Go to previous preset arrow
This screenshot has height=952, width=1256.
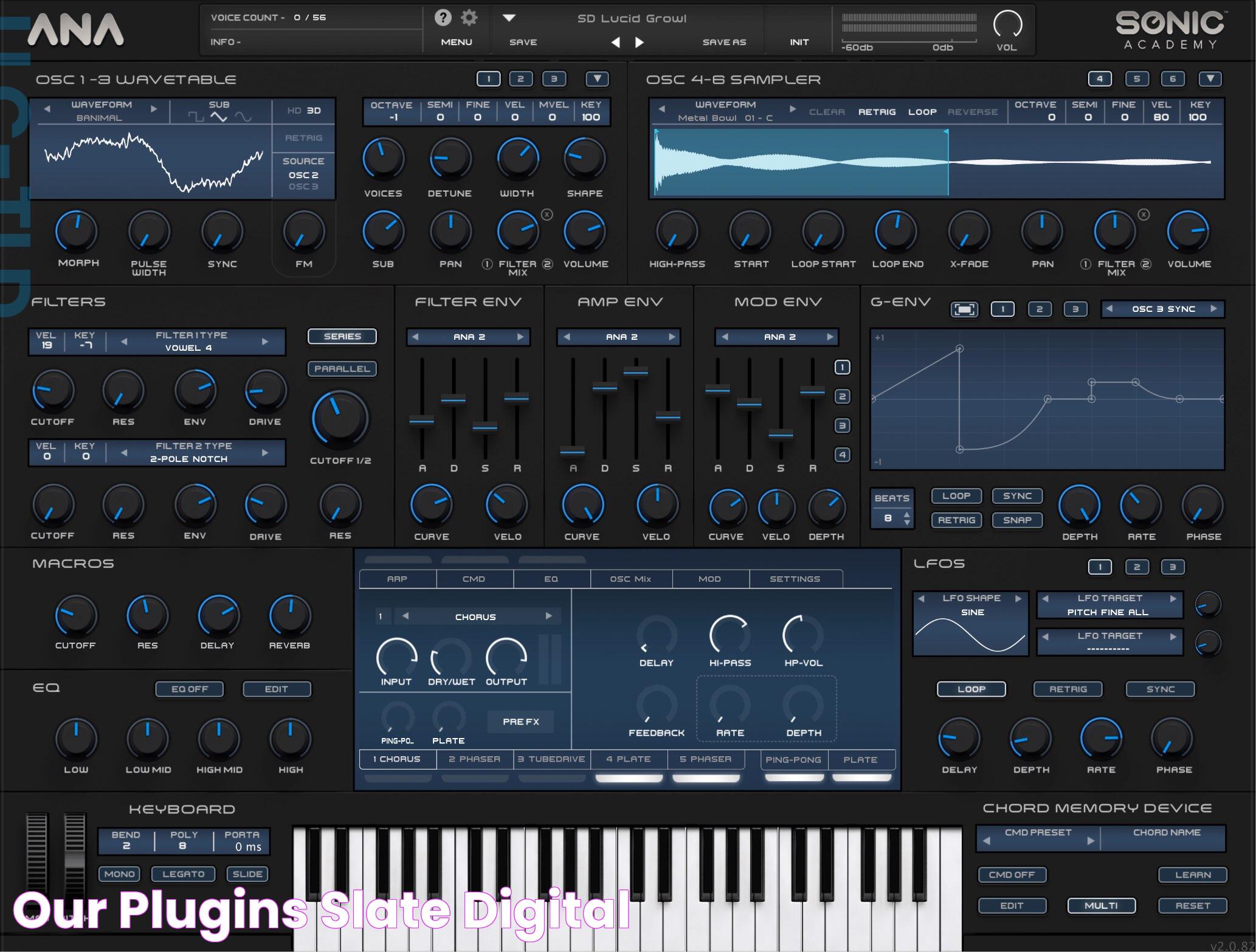(615, 42)
